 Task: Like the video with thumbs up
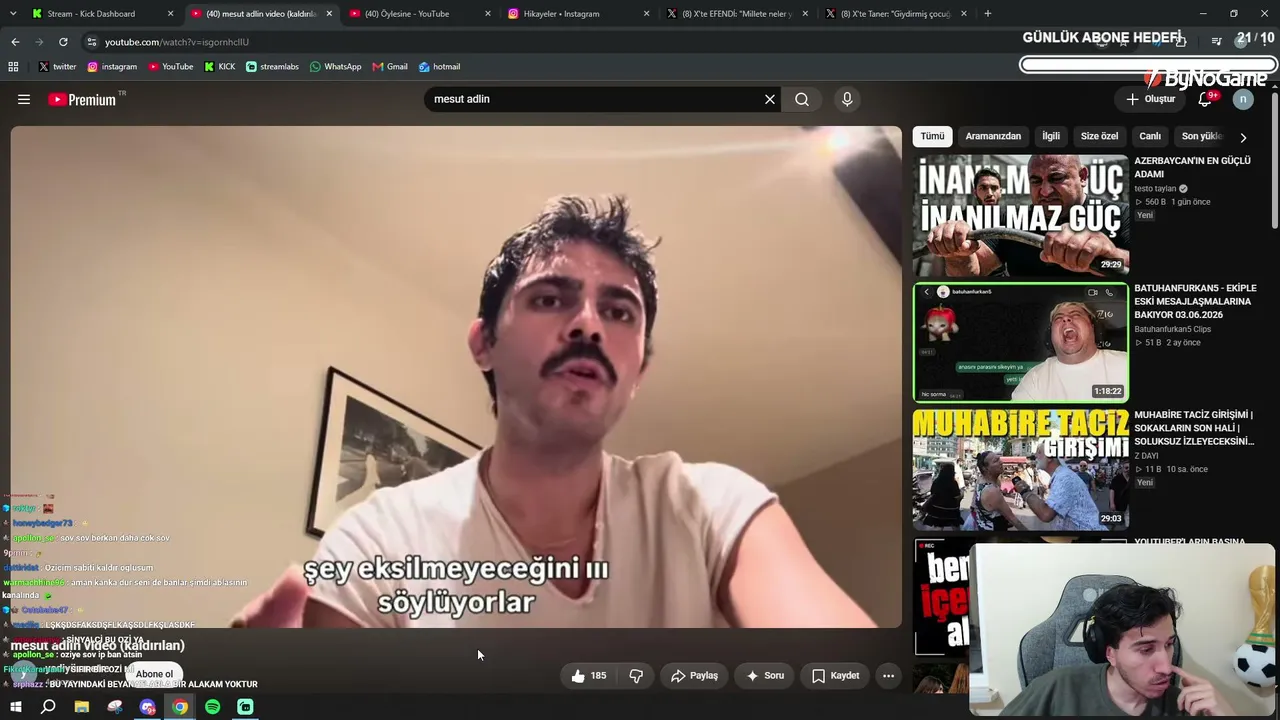pos(588,676)
